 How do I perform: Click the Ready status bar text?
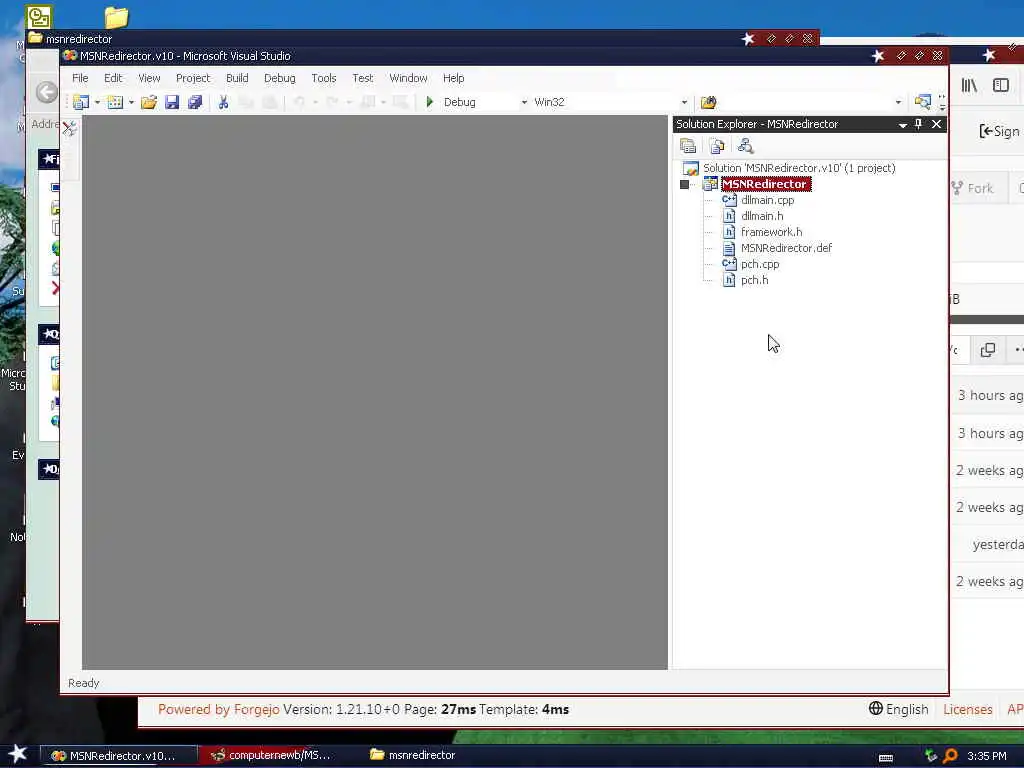[84, 683]
